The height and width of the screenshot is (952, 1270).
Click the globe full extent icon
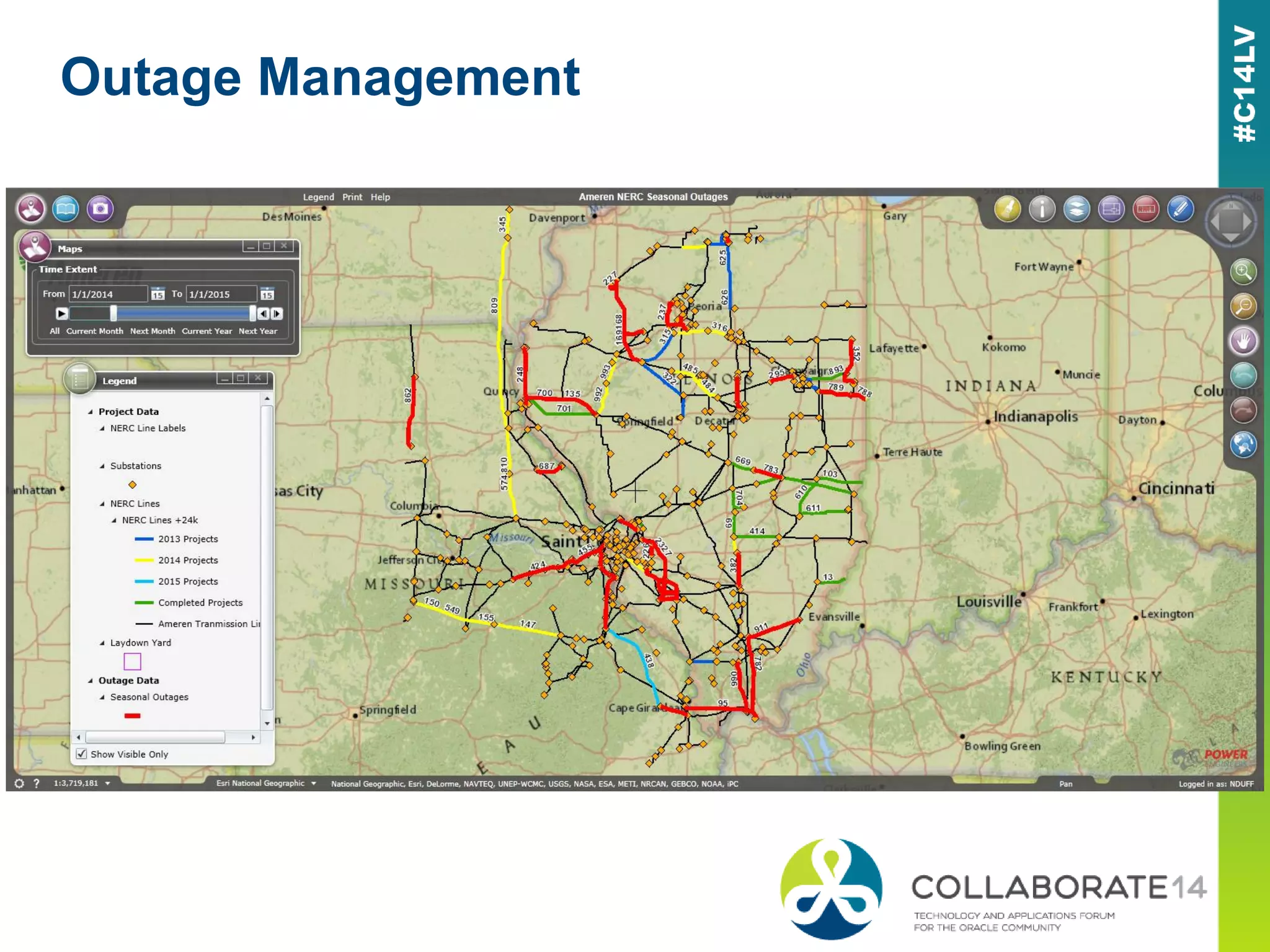pos(1243,444)
